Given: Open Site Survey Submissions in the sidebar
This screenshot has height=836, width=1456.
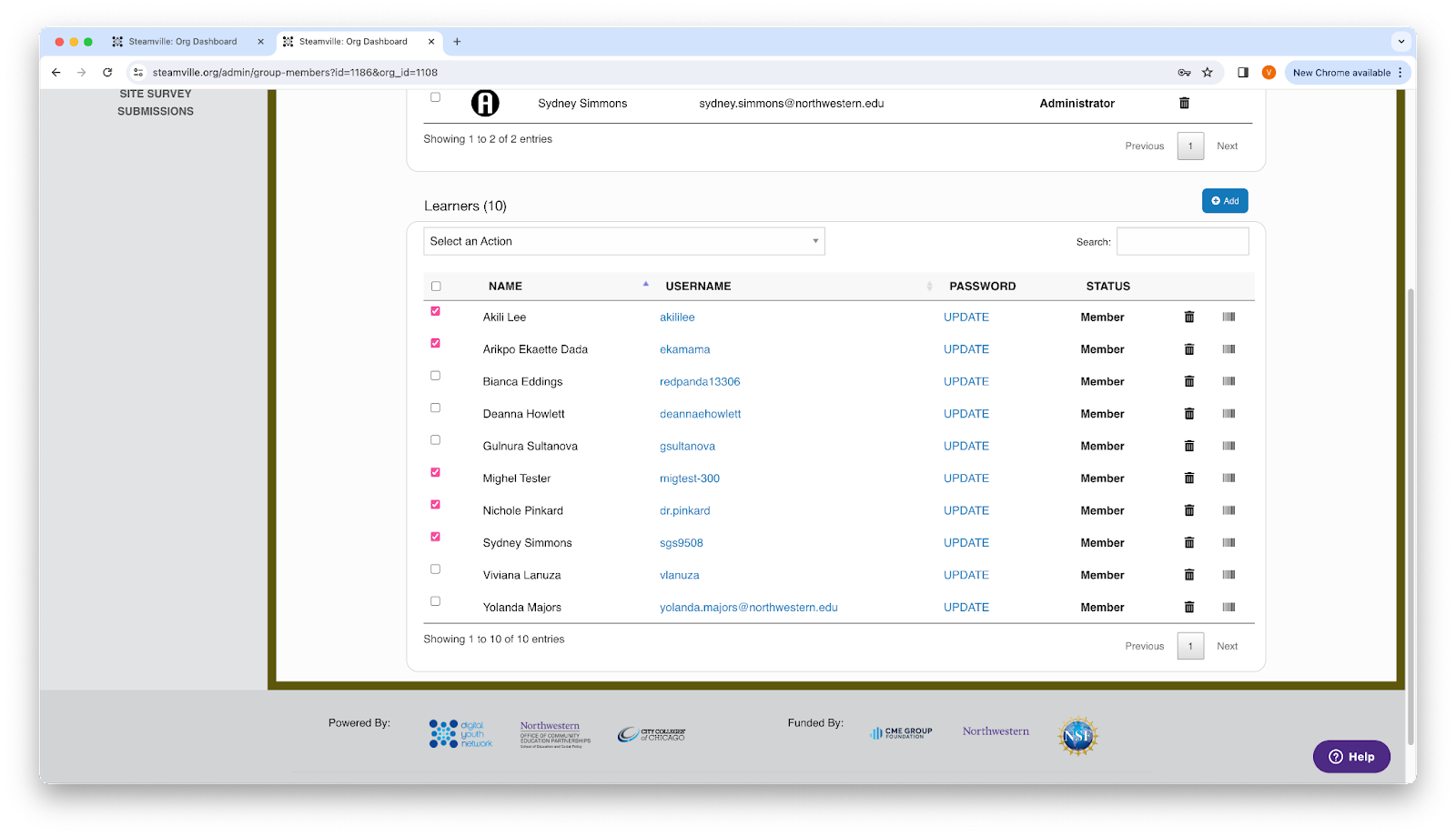Looking at the screenshot, I should pyautogui.click(x=156, y=102).
